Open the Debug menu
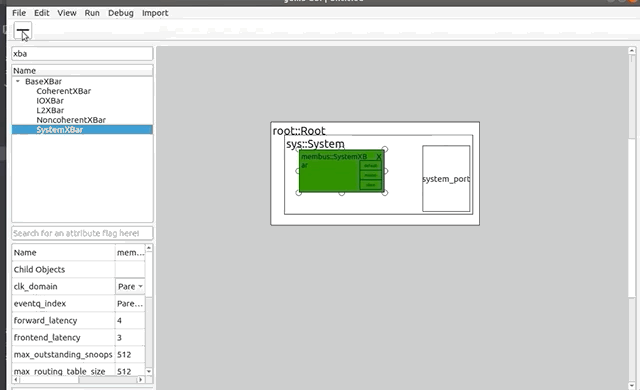 [x=120, y=13]
